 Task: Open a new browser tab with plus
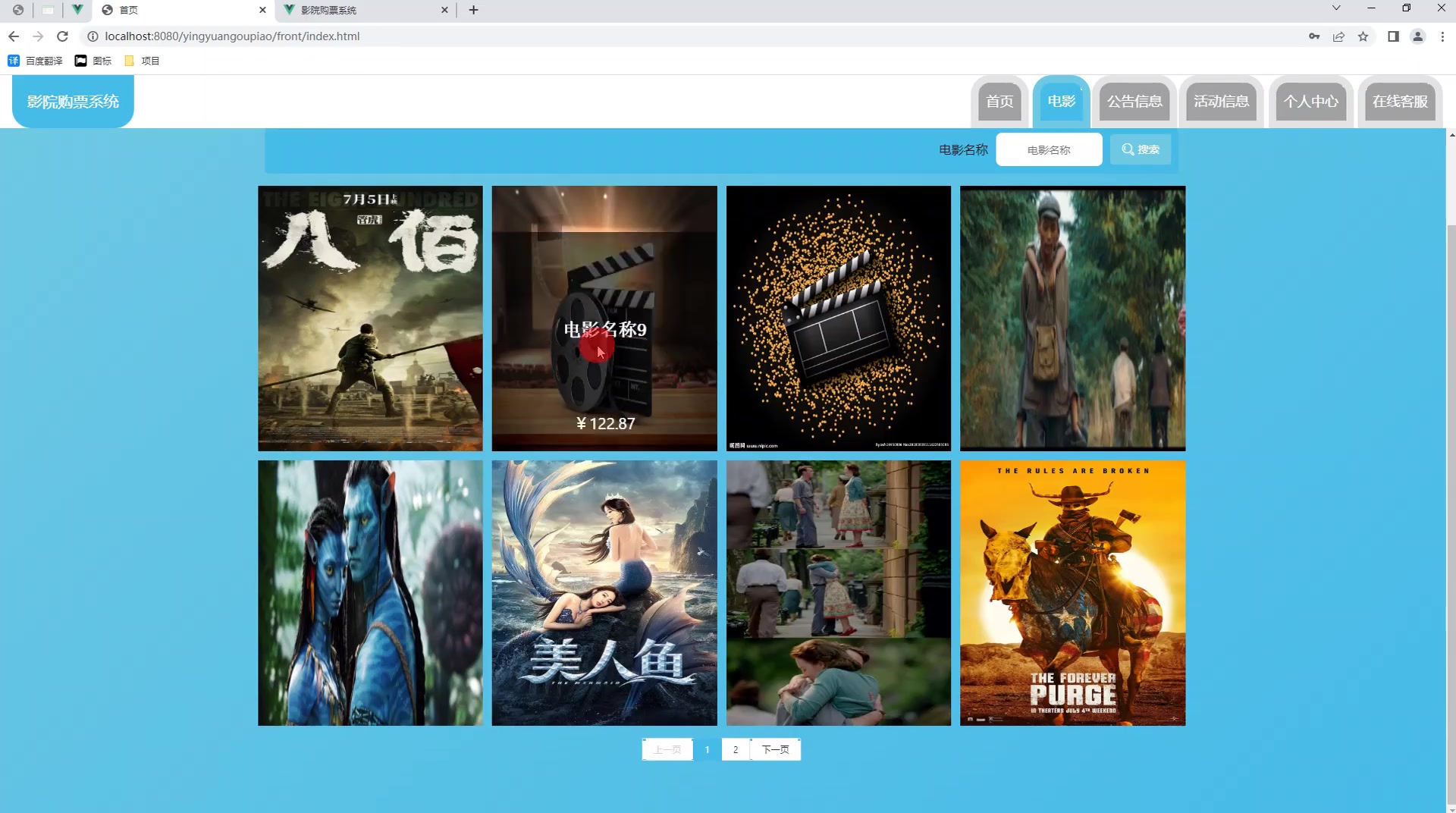coord(473,10)
